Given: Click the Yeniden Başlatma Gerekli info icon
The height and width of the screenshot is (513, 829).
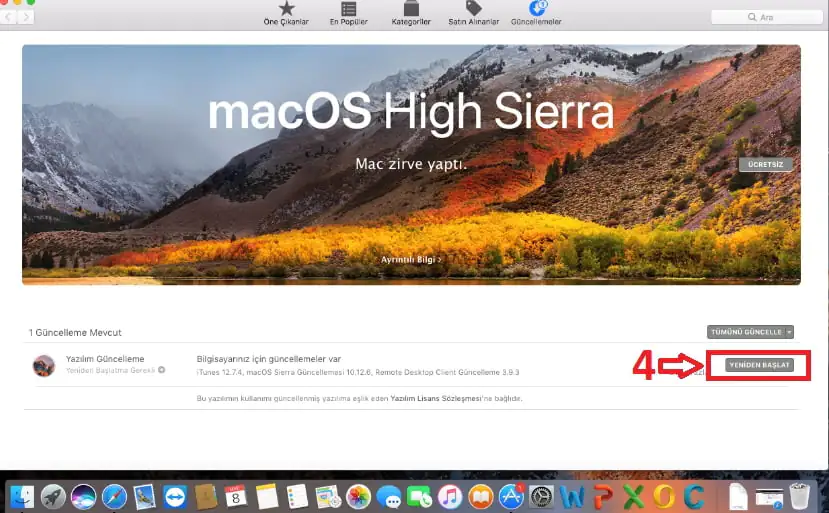Looking at the screenshot, I should pyautogui.click(x=162, y=370).
